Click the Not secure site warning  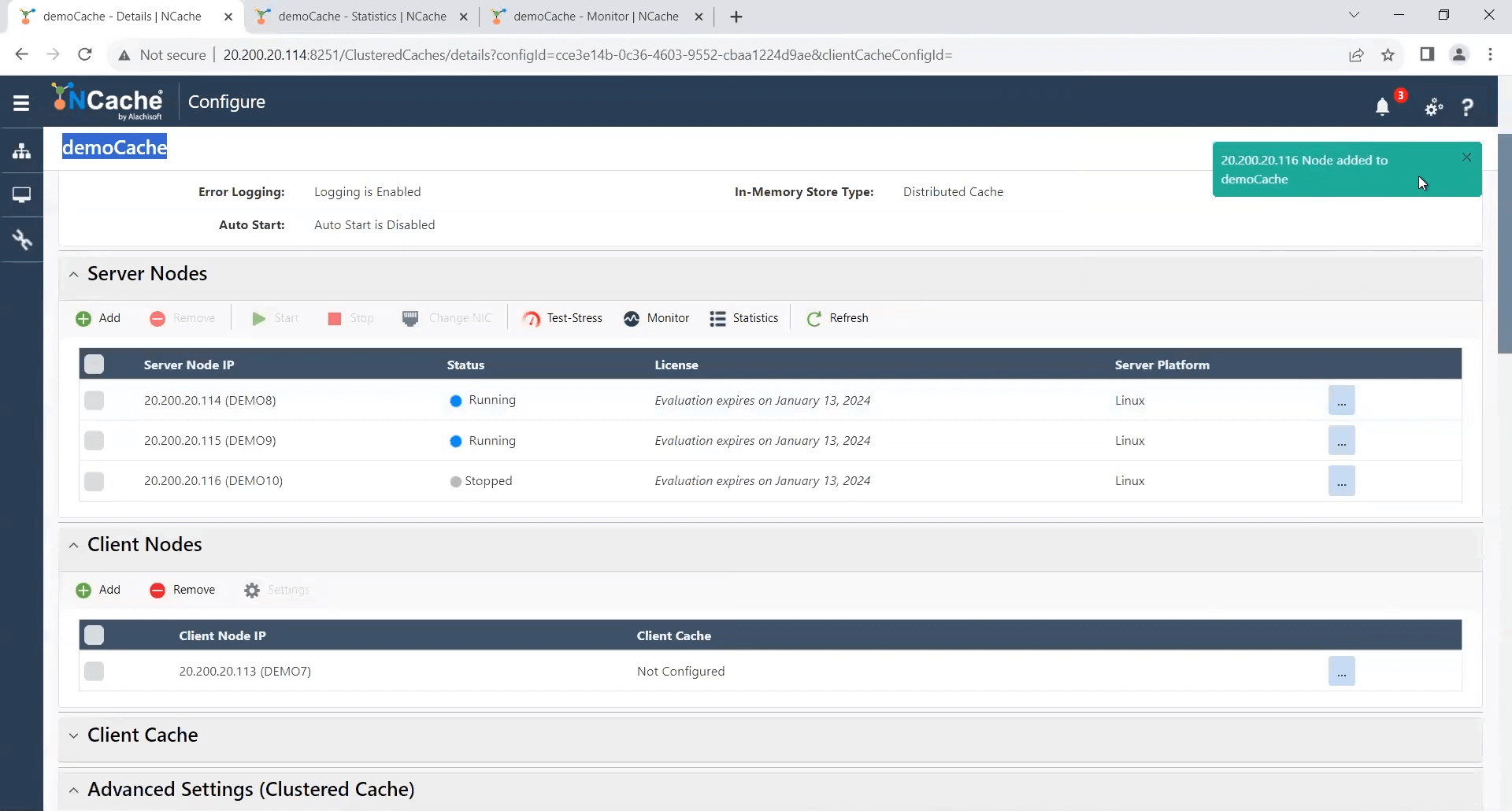click(x=161, y=55)
